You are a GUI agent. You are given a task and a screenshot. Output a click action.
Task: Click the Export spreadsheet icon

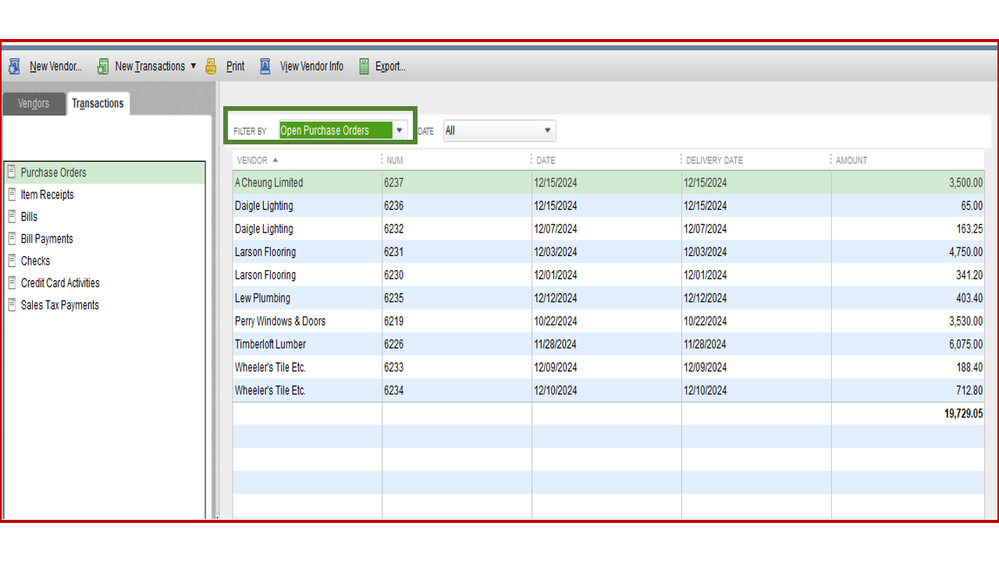tap(364, 67)
